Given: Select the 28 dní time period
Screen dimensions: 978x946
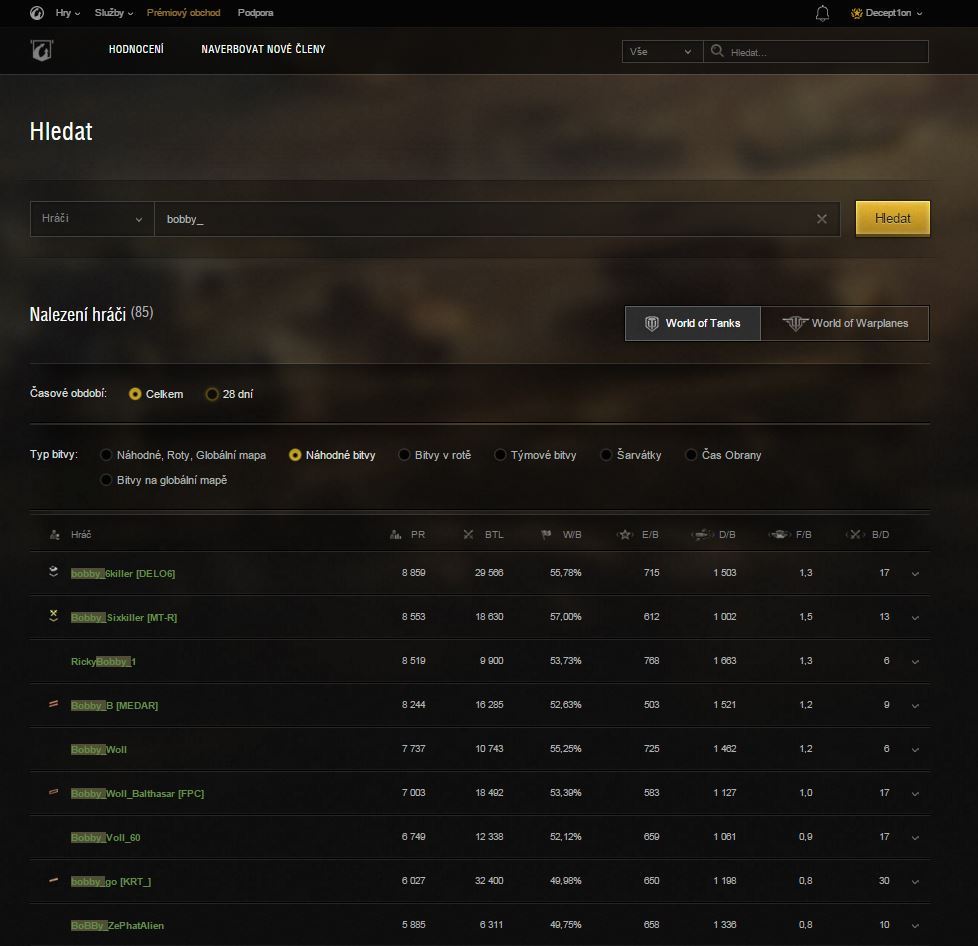Looking at the screenshot, I should pyautogui.click(x=212, y=394).
